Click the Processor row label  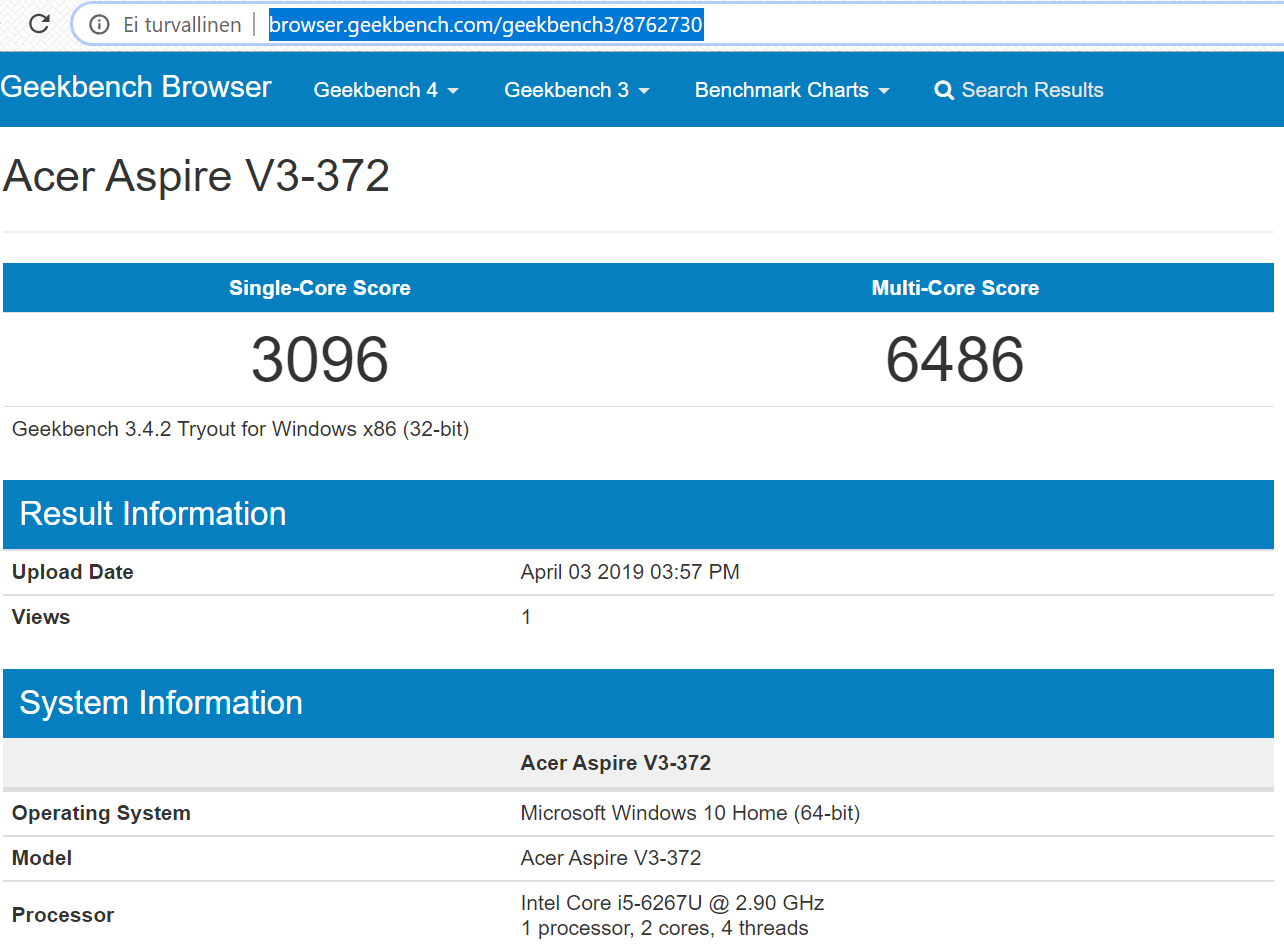pos(63,915)
